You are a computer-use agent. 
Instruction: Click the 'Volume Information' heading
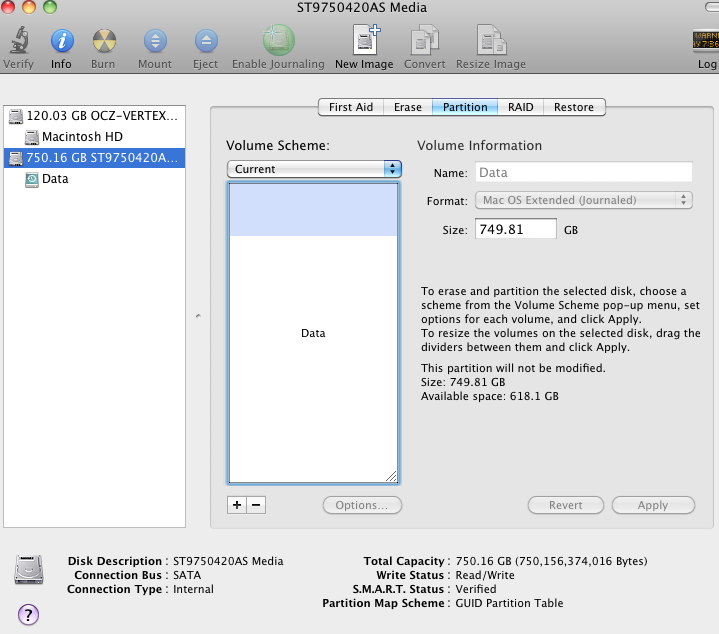pos(480,145)
